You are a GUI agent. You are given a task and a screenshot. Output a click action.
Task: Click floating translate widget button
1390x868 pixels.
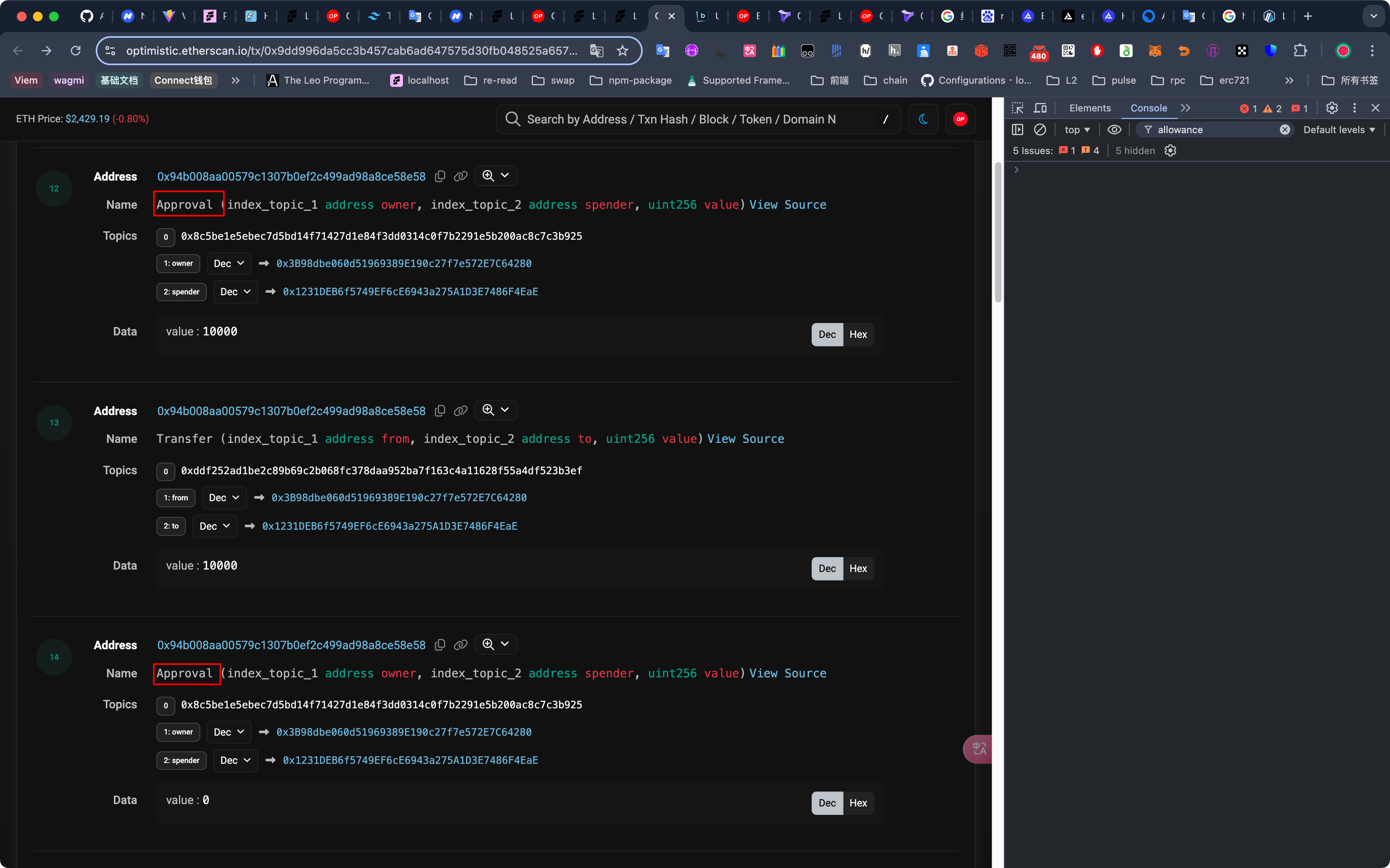pyautogui.click(x=977, y=749)
